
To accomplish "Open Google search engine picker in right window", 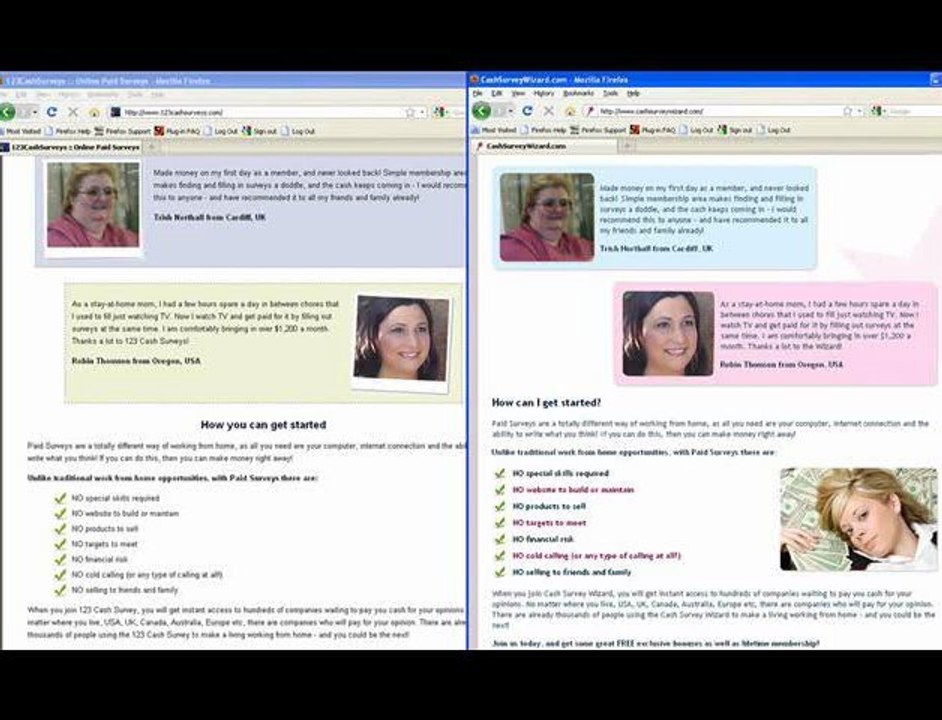I will (x=878, y=111).
